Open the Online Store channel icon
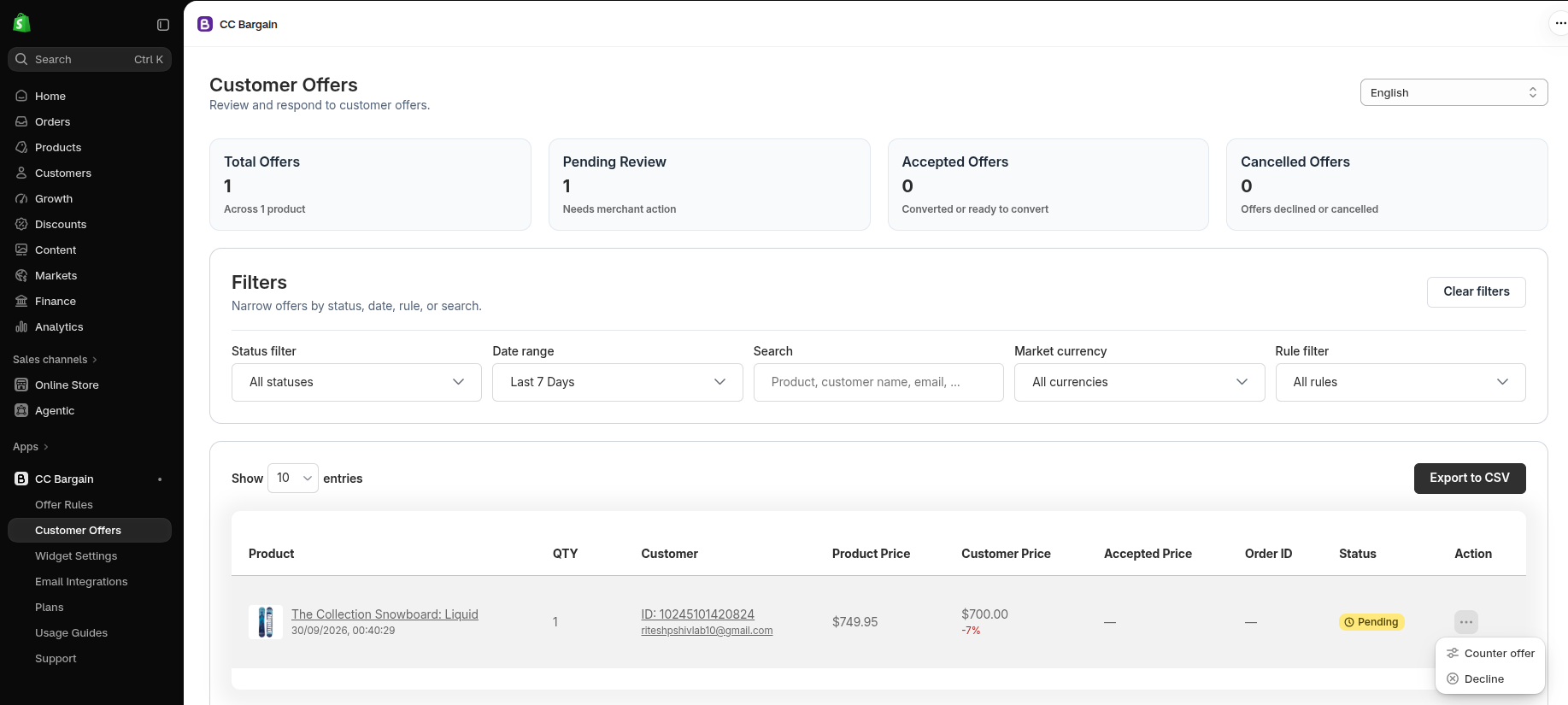Screen dimensions: 1568x705 click(21, 385)
